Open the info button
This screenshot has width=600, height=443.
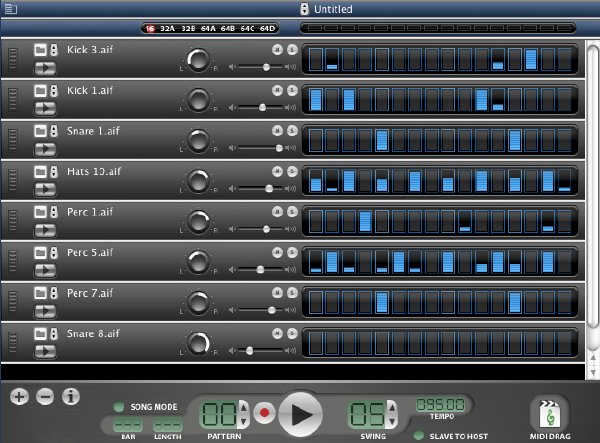pyautogui.click(x=71, y=396)
